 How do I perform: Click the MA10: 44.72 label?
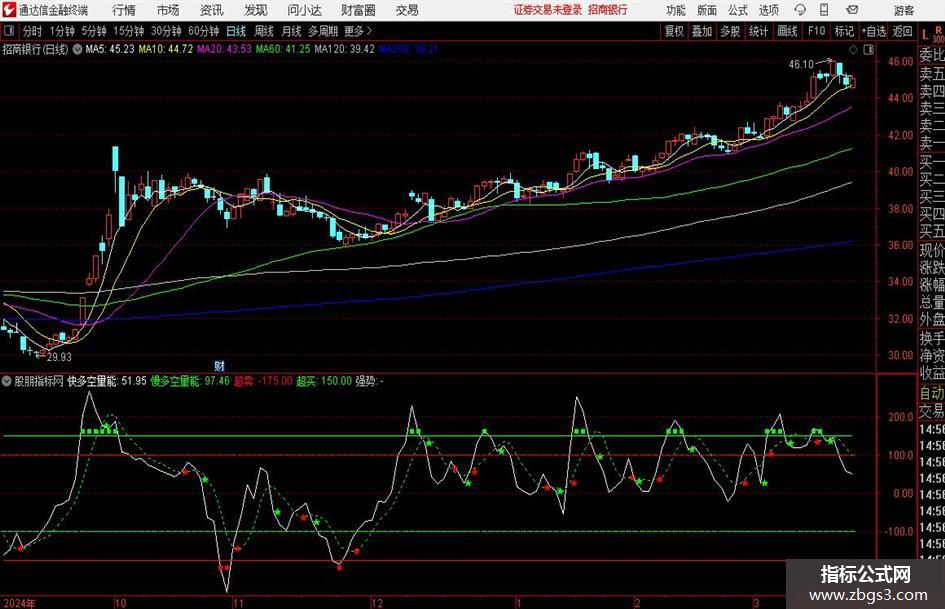tap(166, 49)
